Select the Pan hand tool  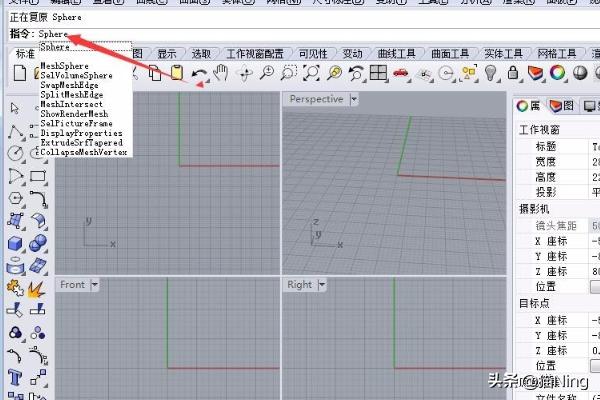[221, 73]
